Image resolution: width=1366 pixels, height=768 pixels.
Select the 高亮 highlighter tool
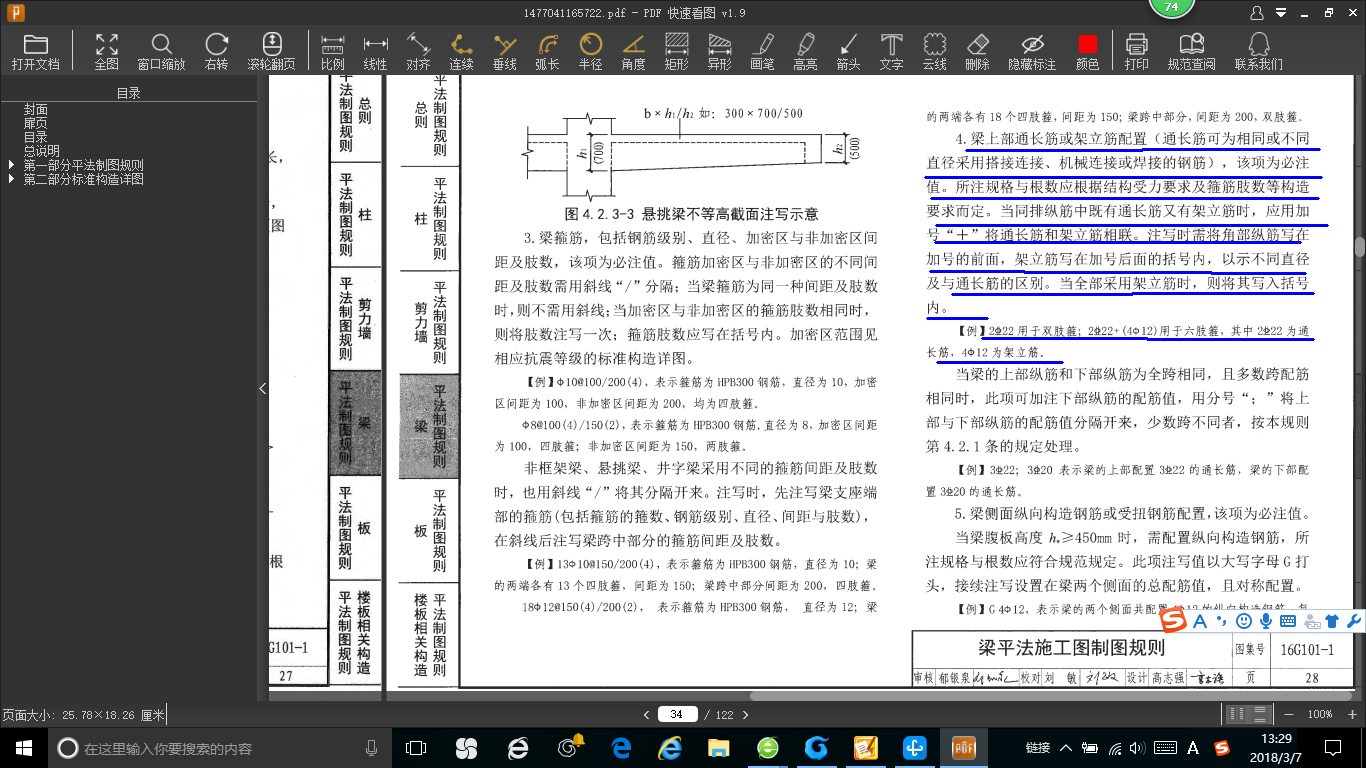[805, 51]
